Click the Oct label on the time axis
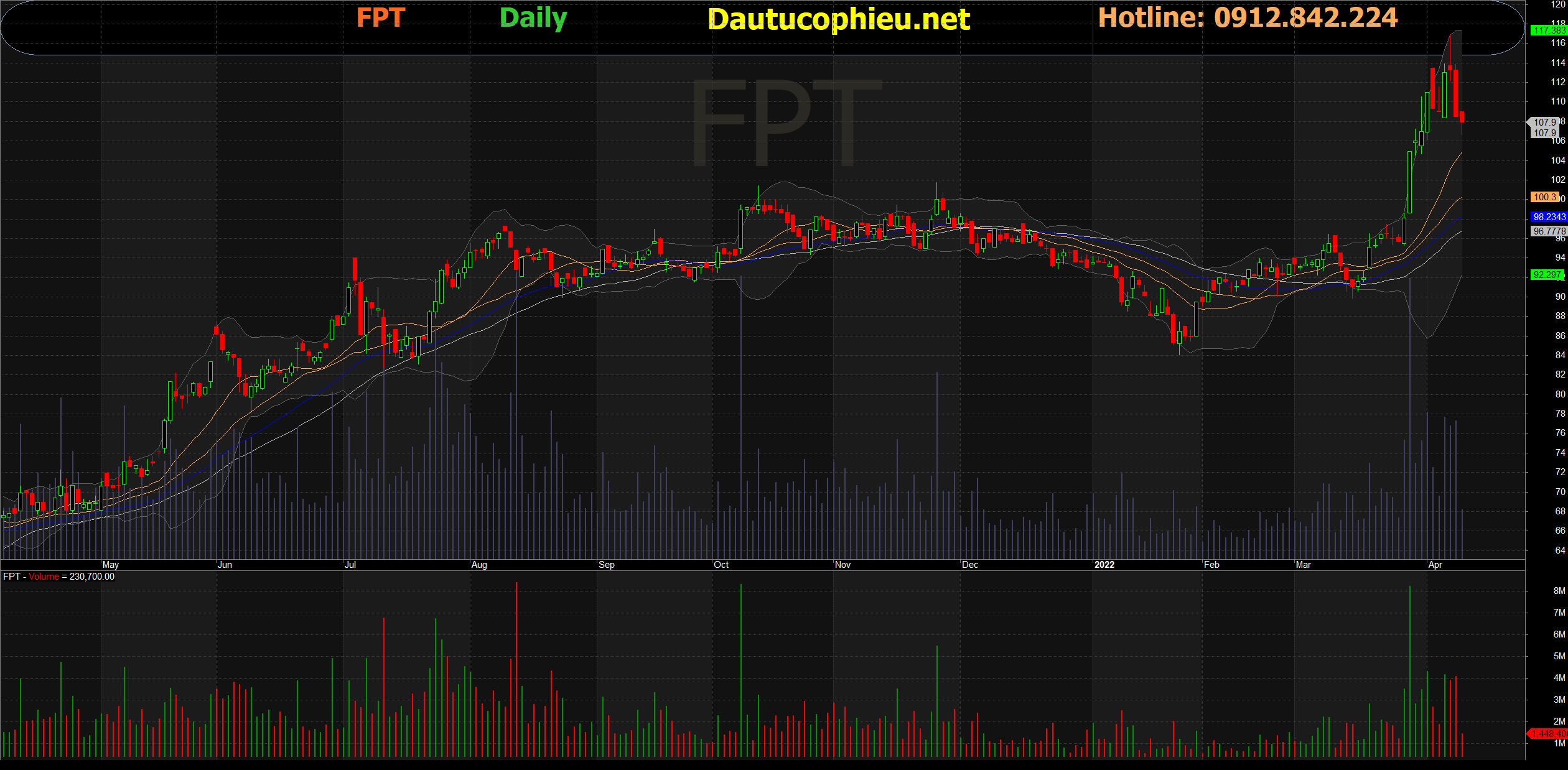 721,565
